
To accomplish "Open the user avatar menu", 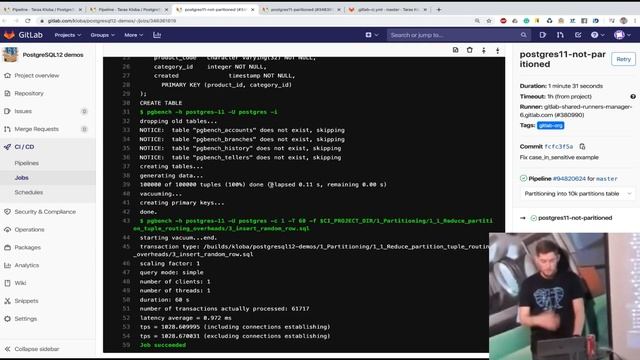I will click(x=622, y=35).
